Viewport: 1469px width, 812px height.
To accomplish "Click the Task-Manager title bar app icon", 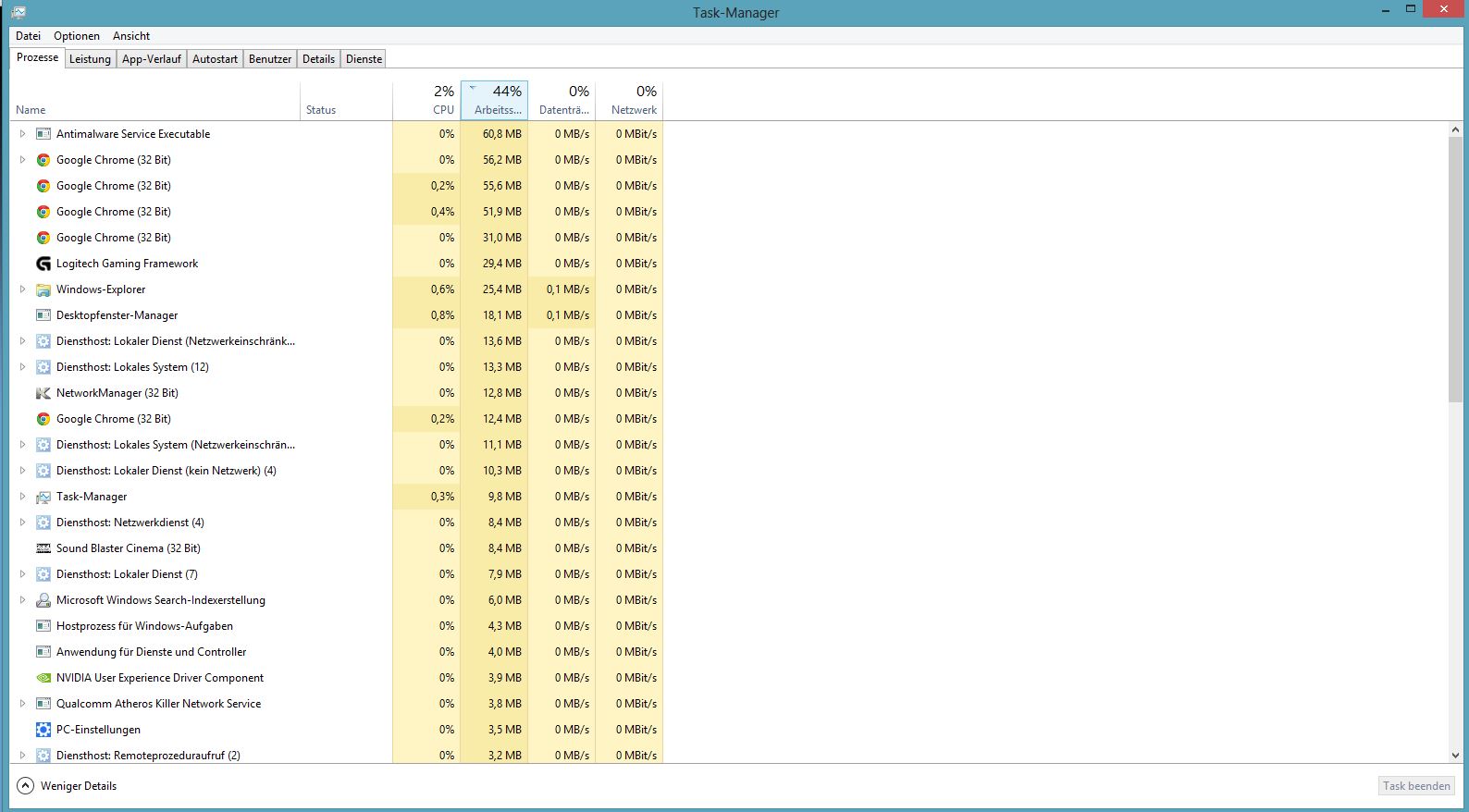I will [x=18, y=12].
